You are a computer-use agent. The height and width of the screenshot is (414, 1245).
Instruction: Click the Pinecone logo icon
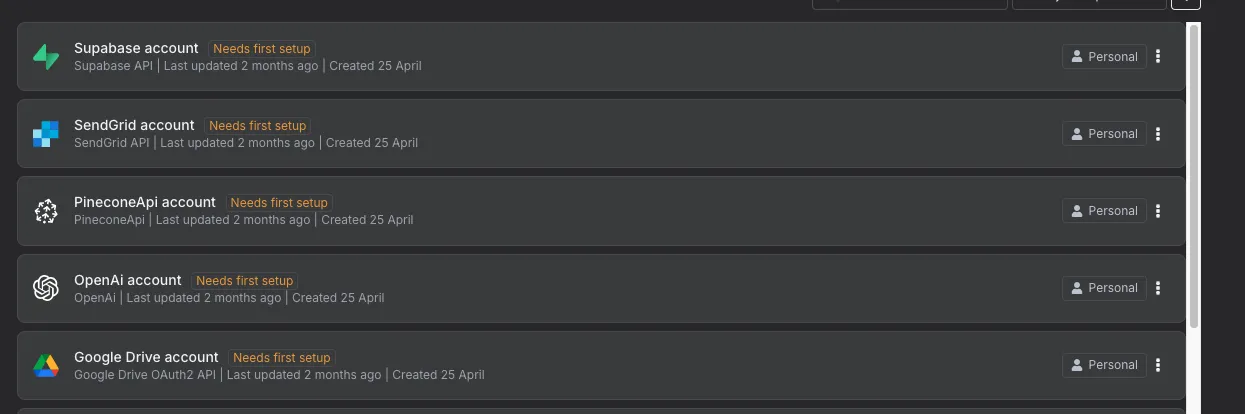coord(46,211)
